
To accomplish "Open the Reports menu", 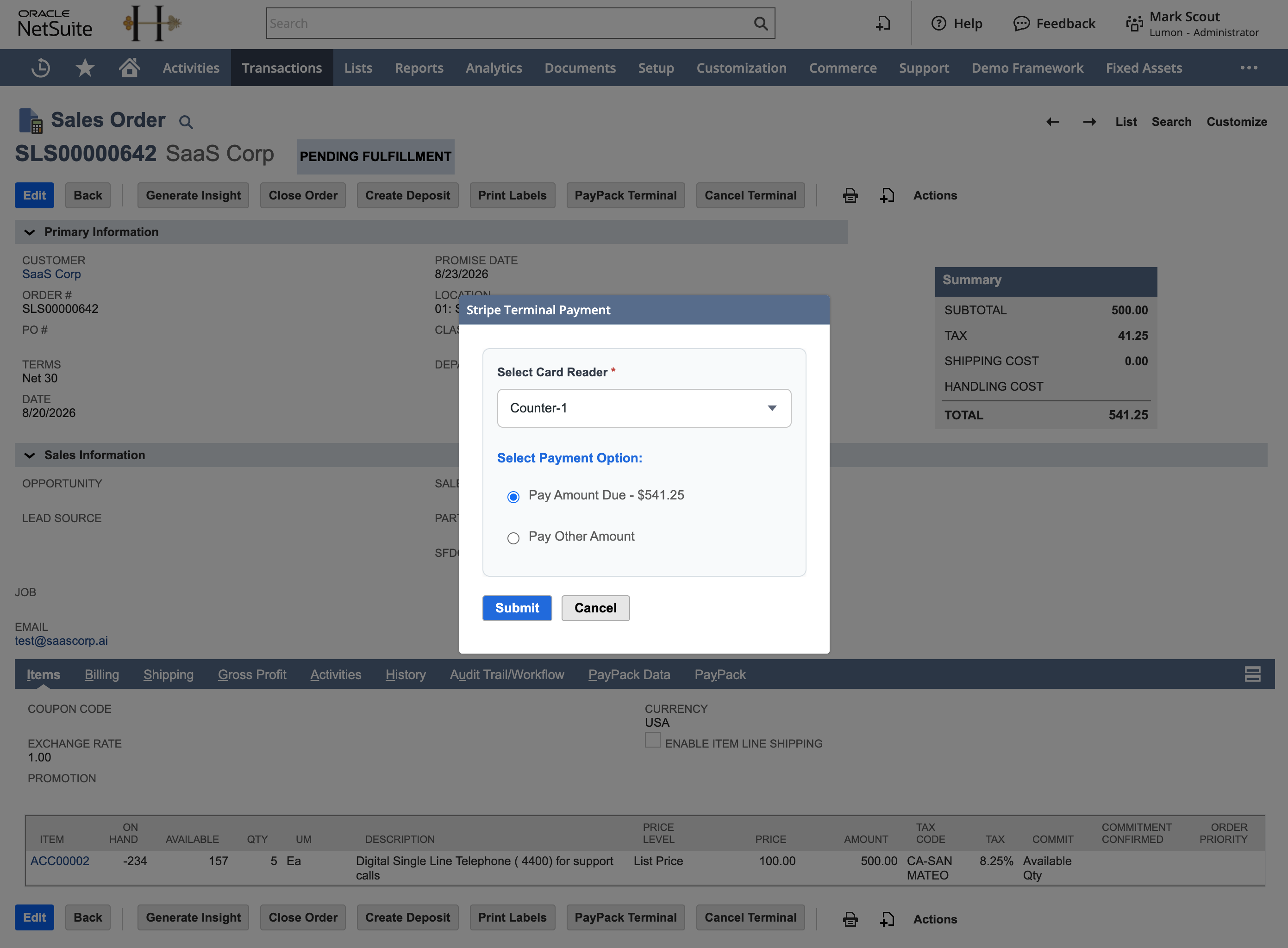I will coord(419,68).
